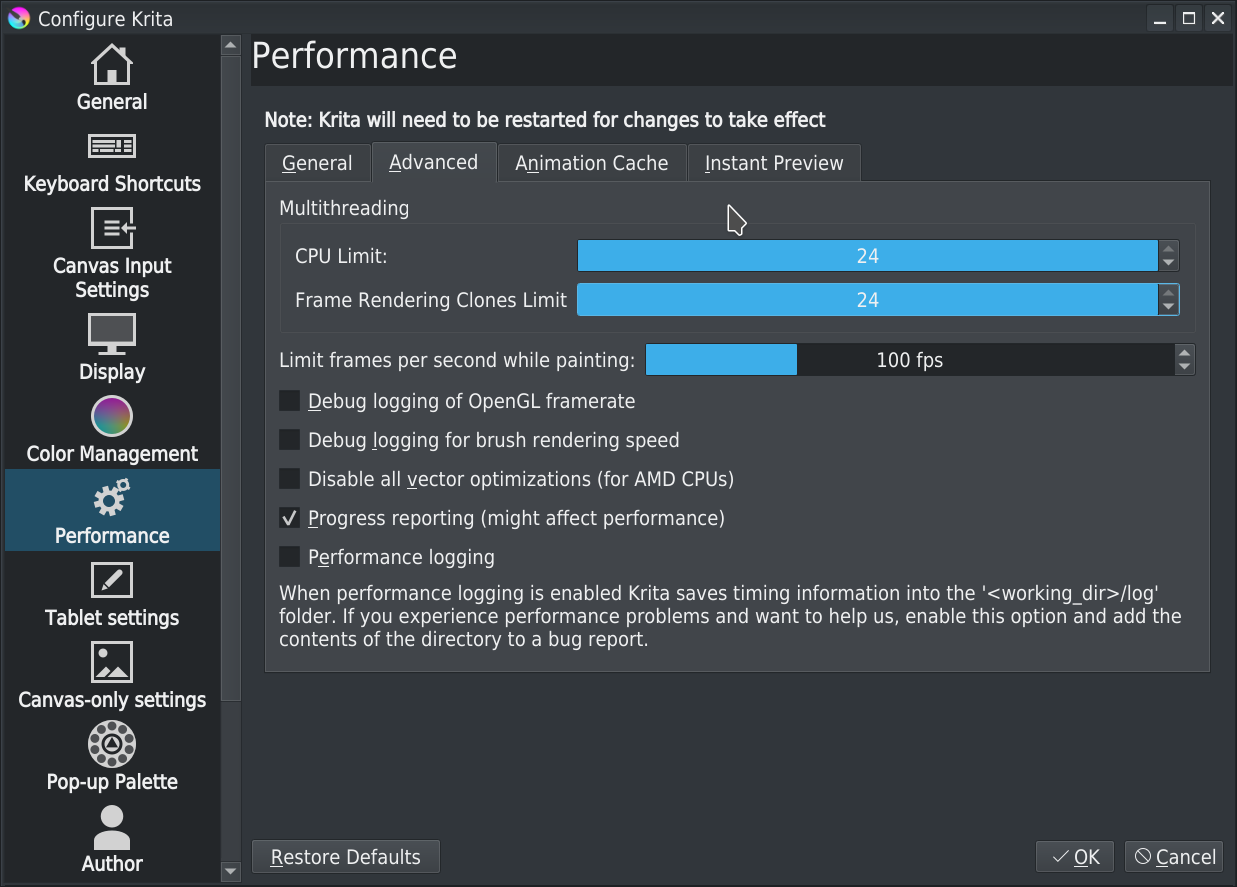The image size is (1237, 887).
Task: Switch to the Animation Cache tab
Action: point(591,163)
